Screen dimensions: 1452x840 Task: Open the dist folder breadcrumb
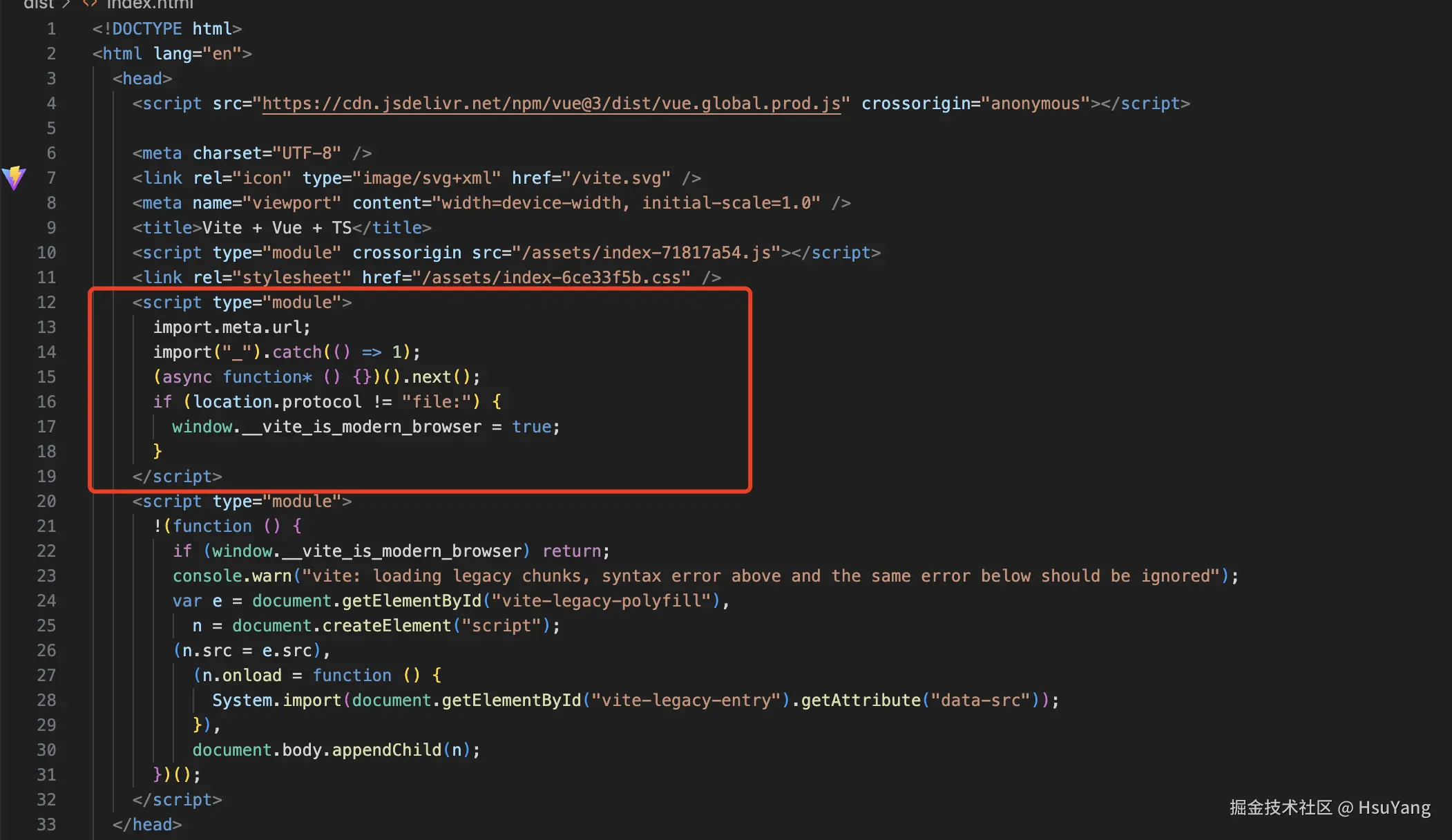point(38,4)
